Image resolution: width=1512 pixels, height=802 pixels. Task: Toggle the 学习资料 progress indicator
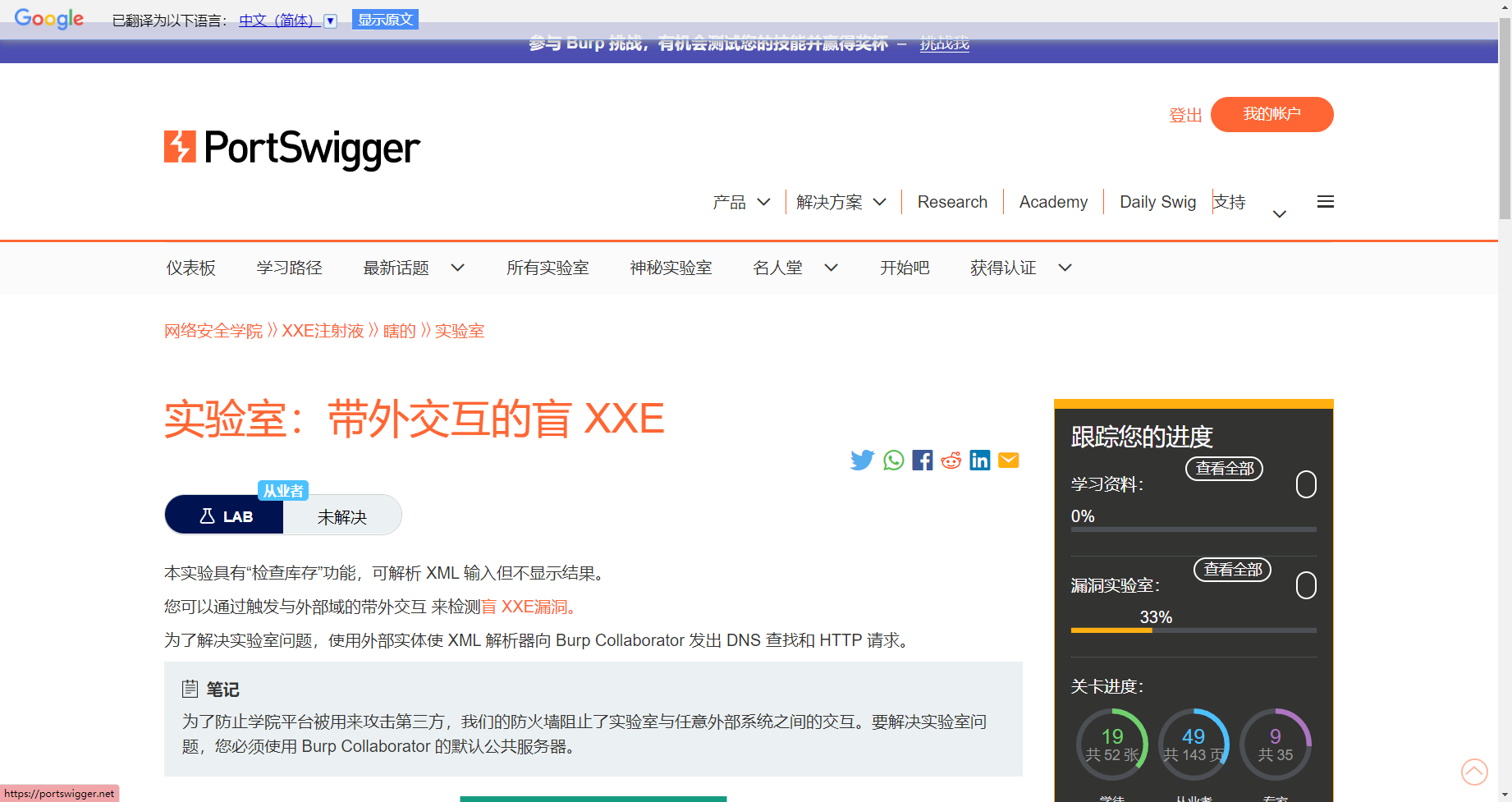click(1306, 484)
